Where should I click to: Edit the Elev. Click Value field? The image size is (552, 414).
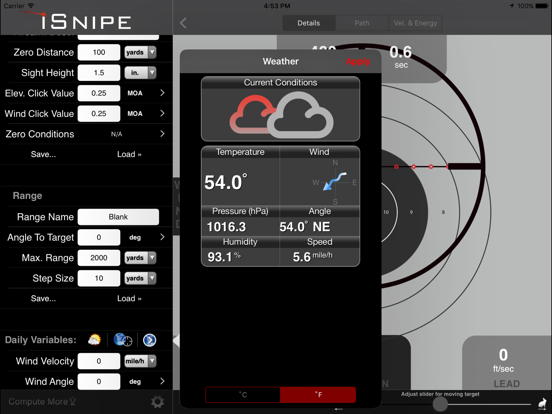tap(99, 93)
